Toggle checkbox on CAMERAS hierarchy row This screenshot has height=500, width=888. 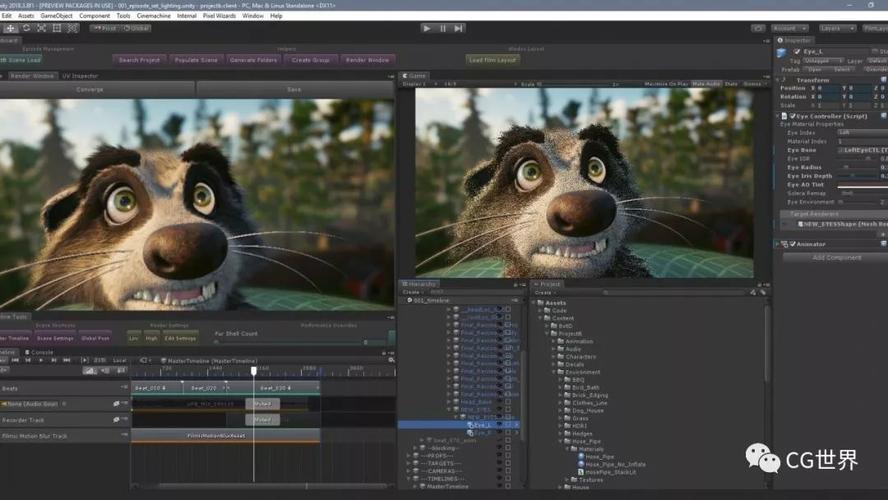[508, 471]
